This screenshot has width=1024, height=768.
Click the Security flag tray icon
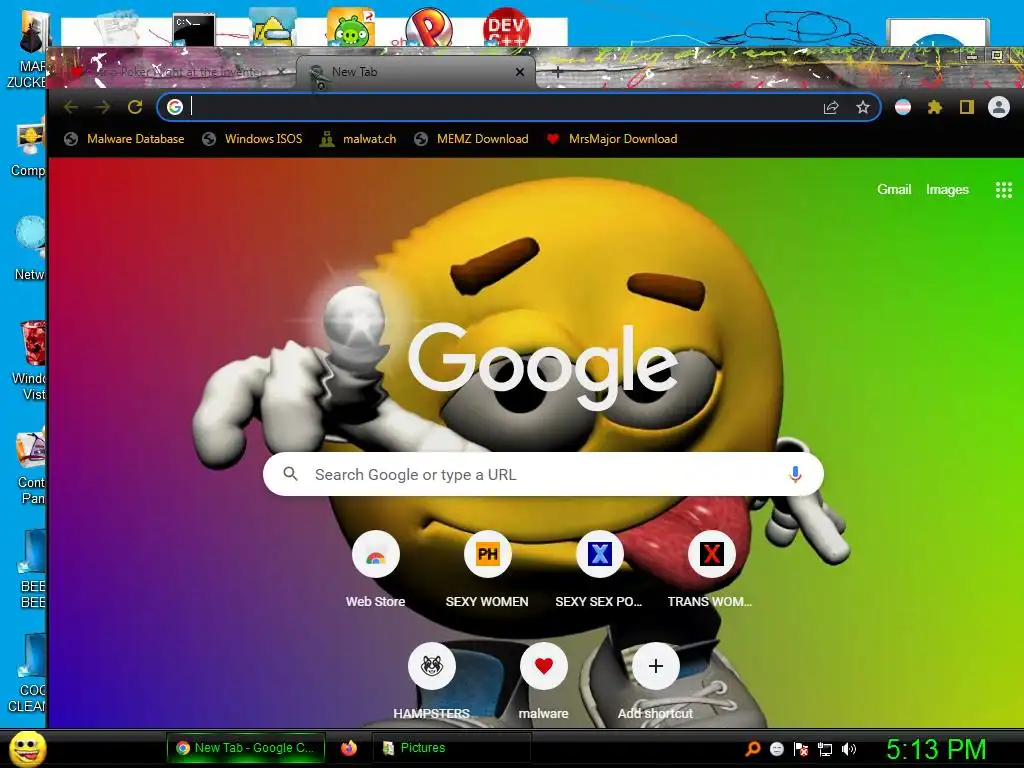[x=801, y=749]
